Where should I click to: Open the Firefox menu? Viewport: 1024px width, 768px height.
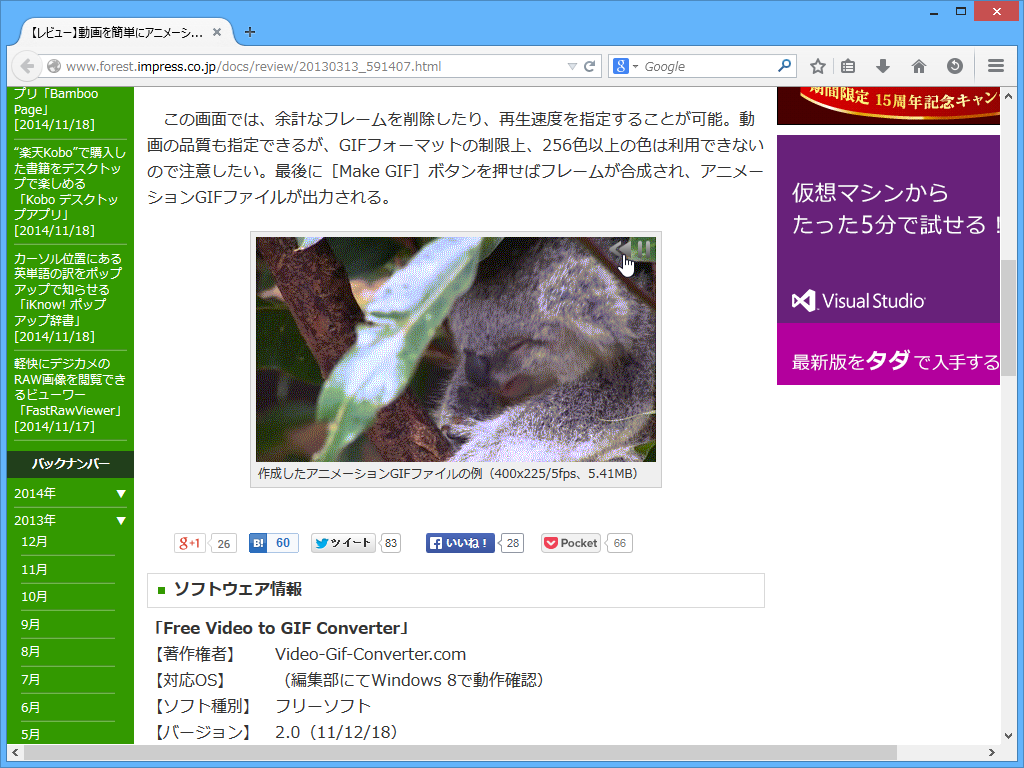(x=995, y=65)
